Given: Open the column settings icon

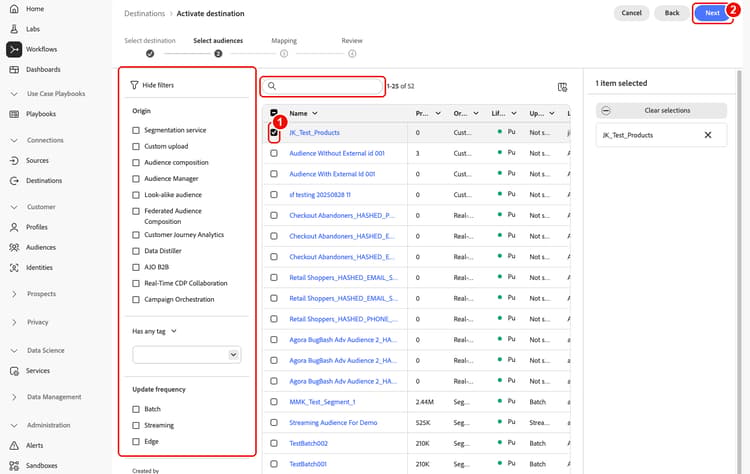Looking at the screenshot, I should [x=562, y=87].
